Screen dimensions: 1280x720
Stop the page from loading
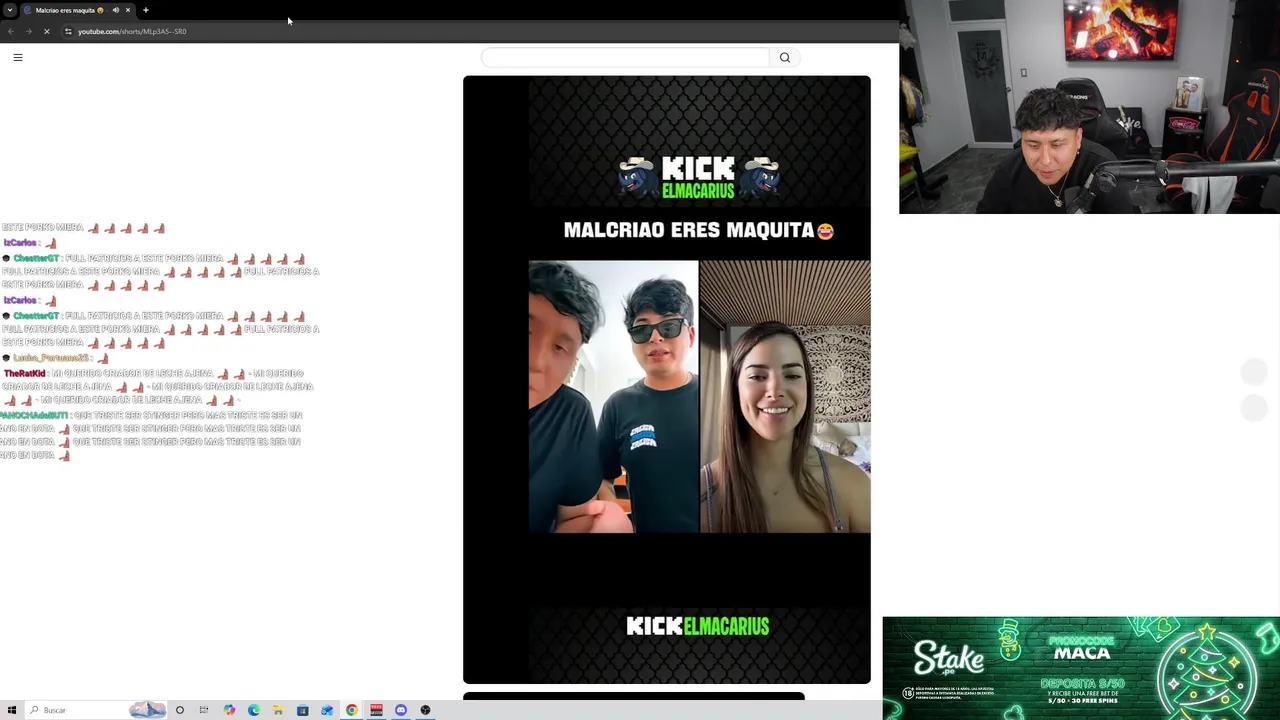coord(46,31)
